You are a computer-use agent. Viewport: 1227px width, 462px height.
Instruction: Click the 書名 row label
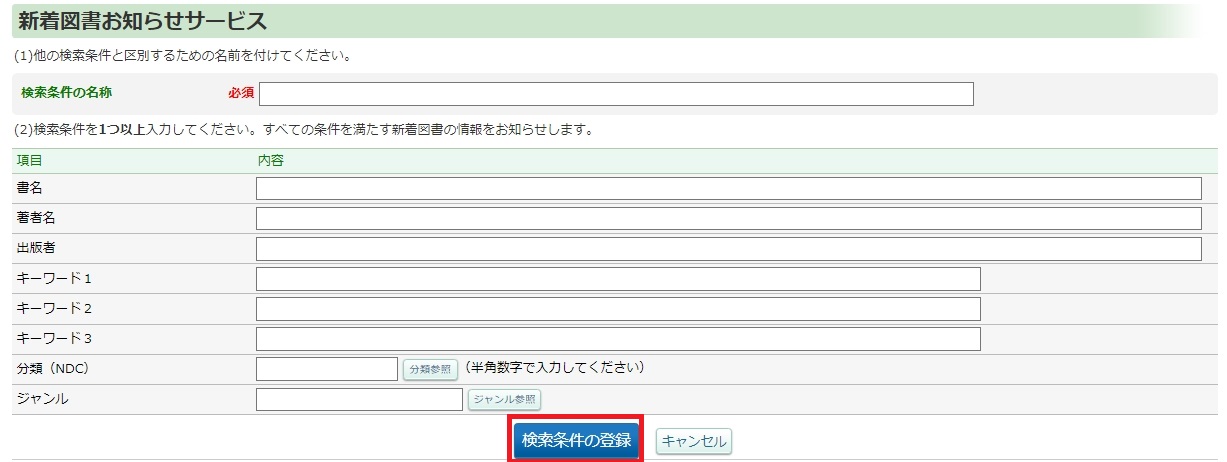(x=29, y=188)
